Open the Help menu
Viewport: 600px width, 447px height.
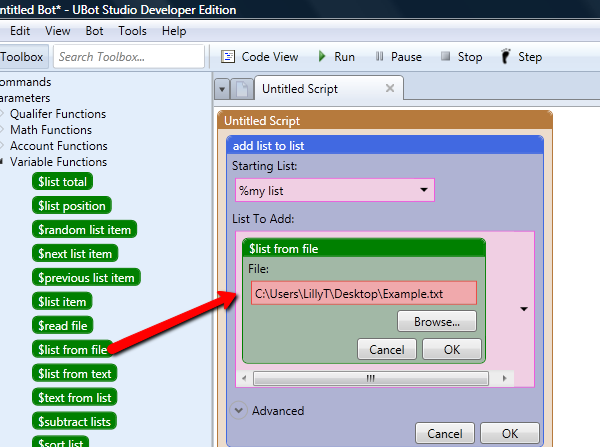point(174,31)
